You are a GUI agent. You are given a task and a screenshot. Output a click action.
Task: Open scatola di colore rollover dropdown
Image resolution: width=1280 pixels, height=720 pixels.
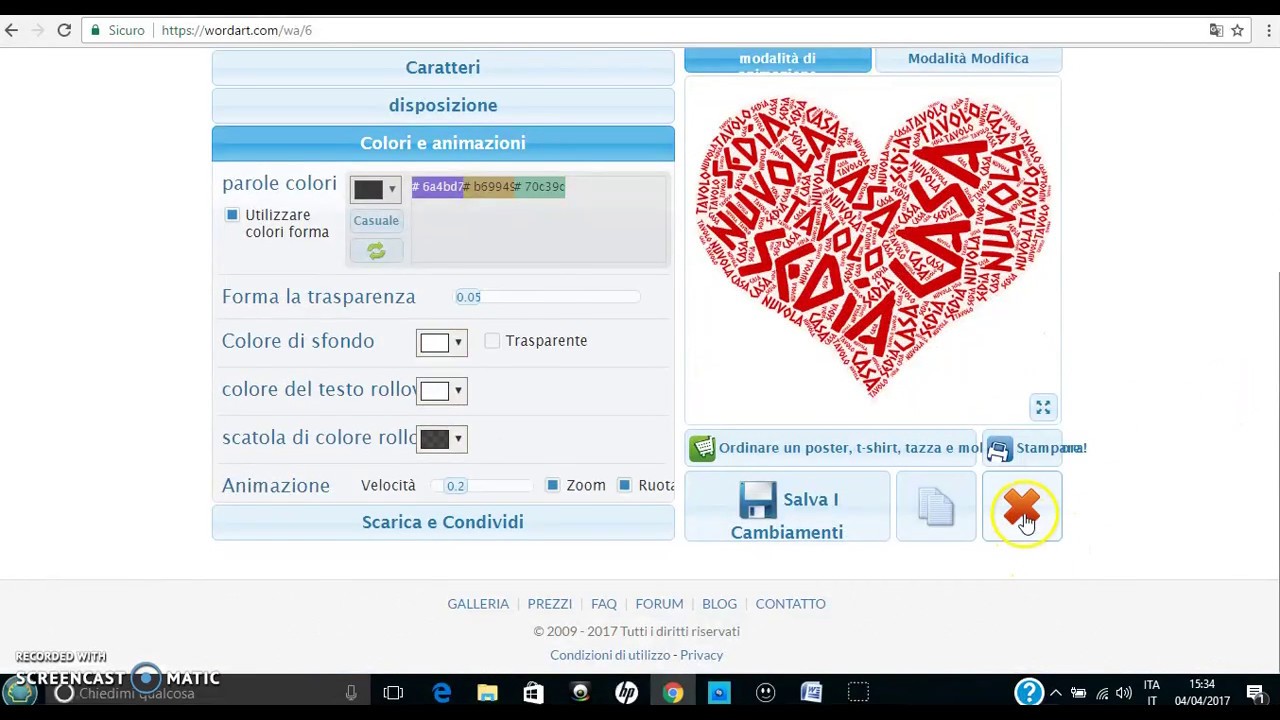tap(441, 438)
